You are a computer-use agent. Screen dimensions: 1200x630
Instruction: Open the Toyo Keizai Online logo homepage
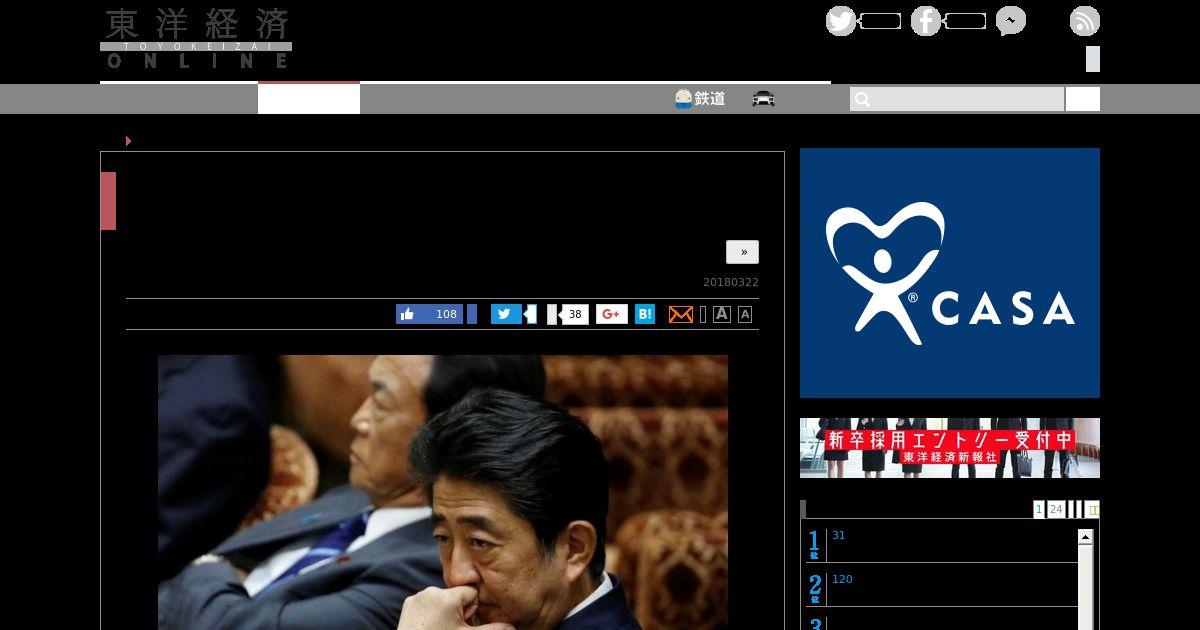click(x=196, y=39)
